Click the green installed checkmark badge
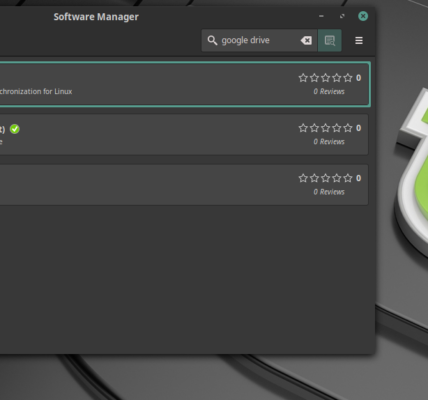This screenshot has height=400, width=428. (15, 129)
